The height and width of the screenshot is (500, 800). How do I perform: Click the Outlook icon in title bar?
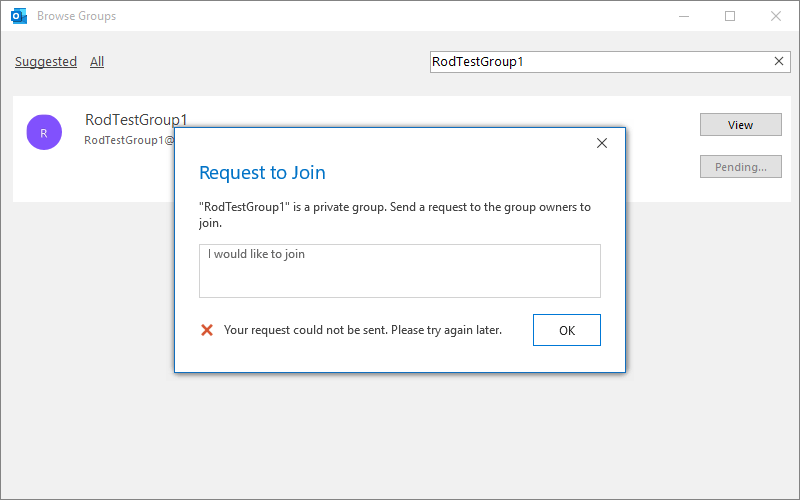coord(19,16)
